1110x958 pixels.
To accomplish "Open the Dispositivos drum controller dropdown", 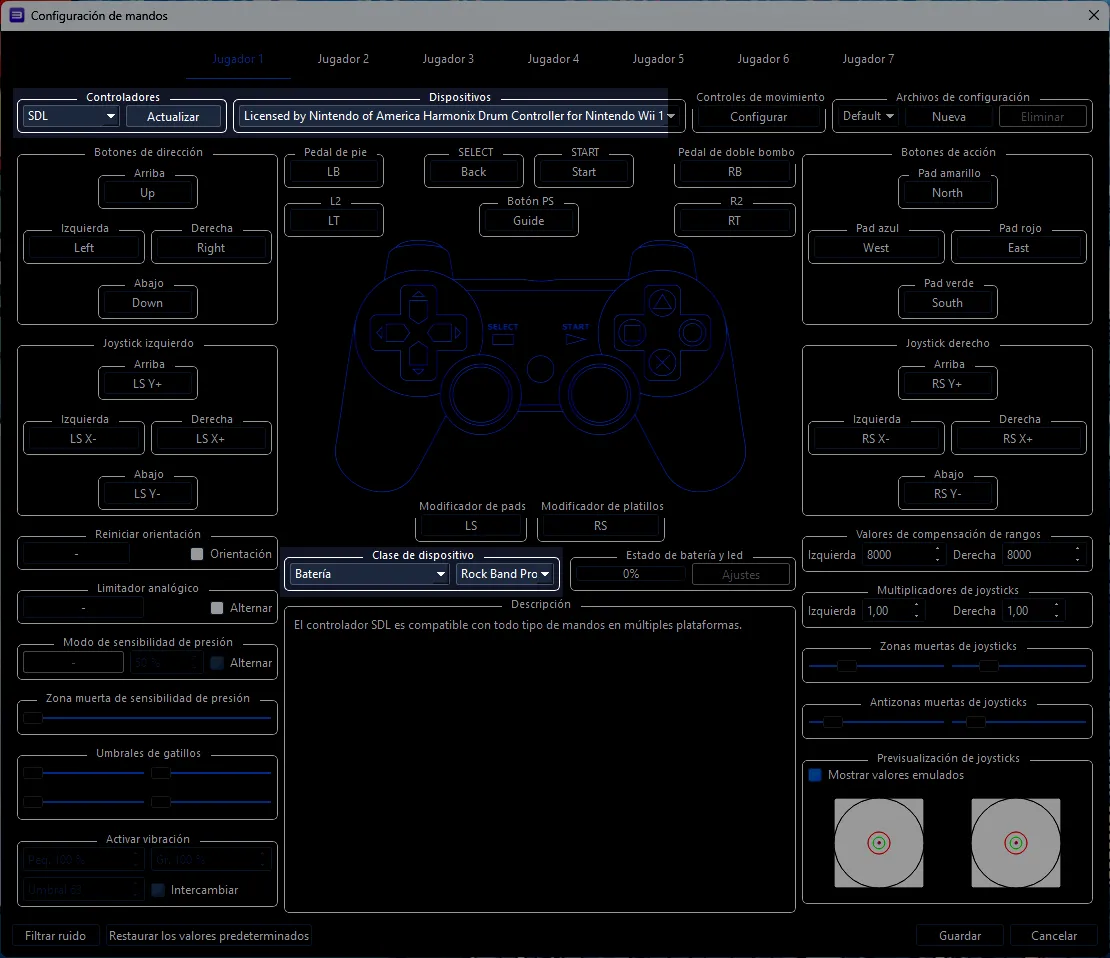I will [x=458, y=116].
